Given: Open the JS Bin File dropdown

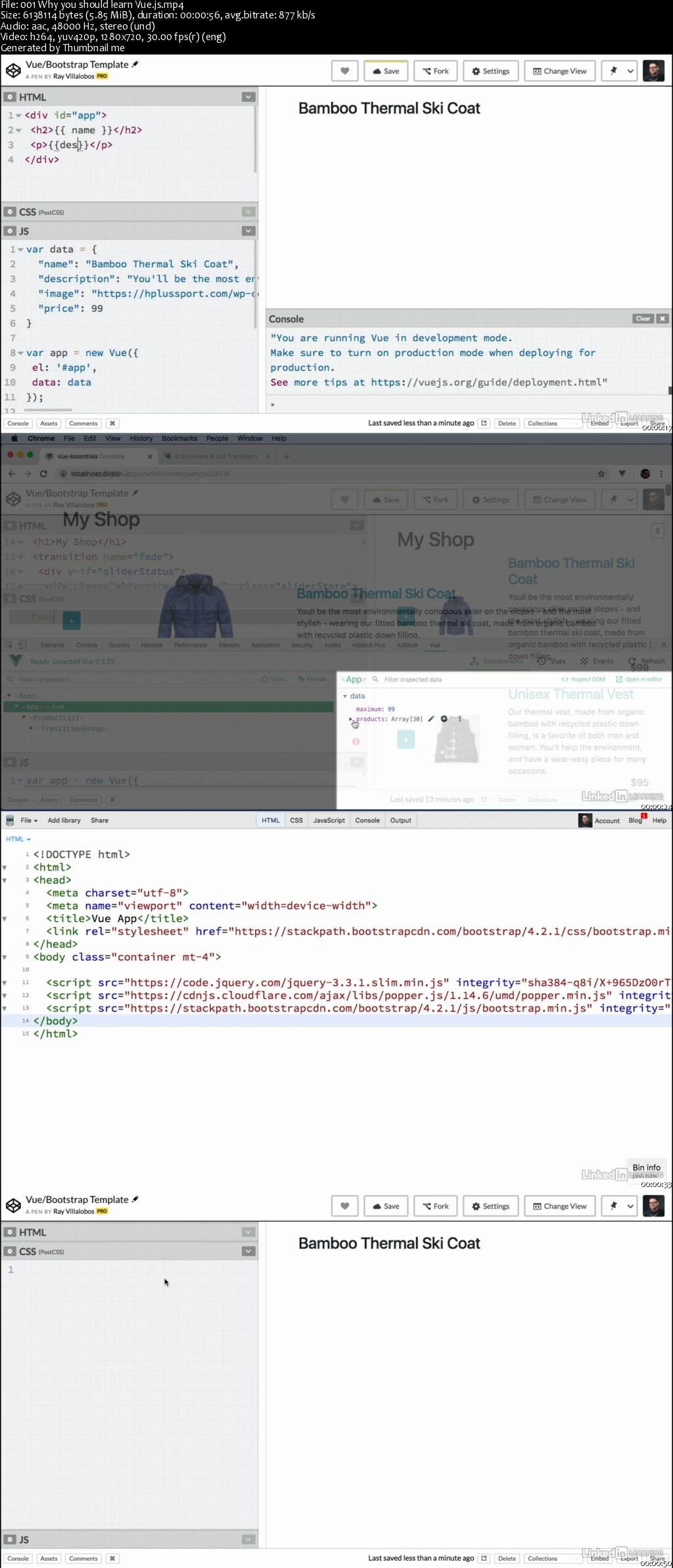Looking at the screenshot, I should [29, 820].
